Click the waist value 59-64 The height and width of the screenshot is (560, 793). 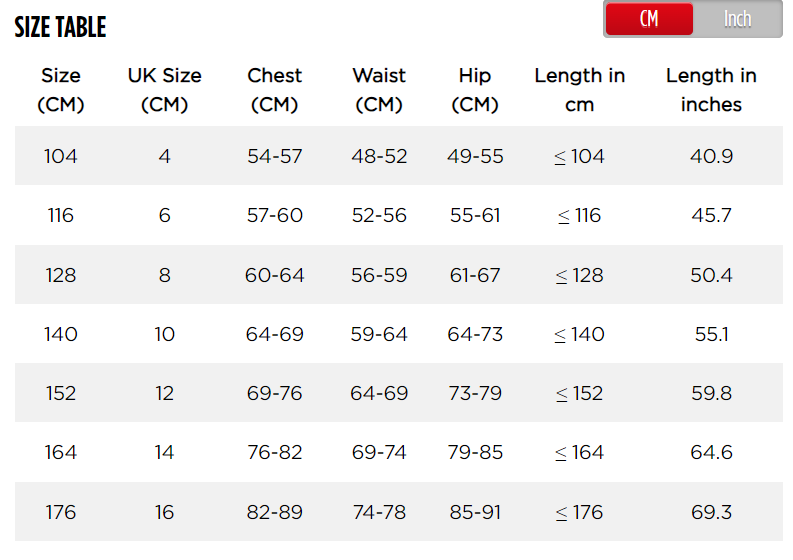click(379, 334)
